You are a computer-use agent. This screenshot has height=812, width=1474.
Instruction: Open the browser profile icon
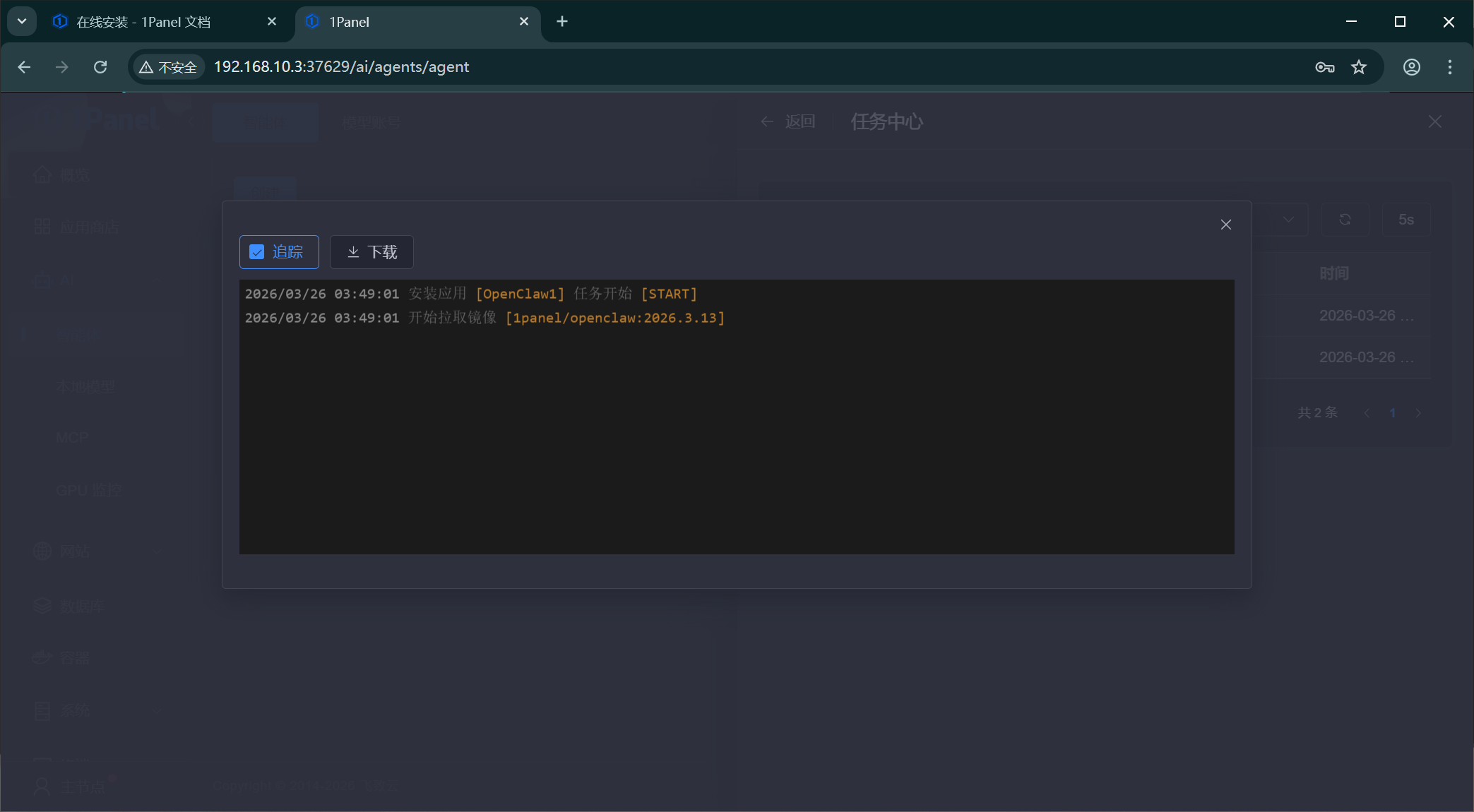[x=1411, y=67]
